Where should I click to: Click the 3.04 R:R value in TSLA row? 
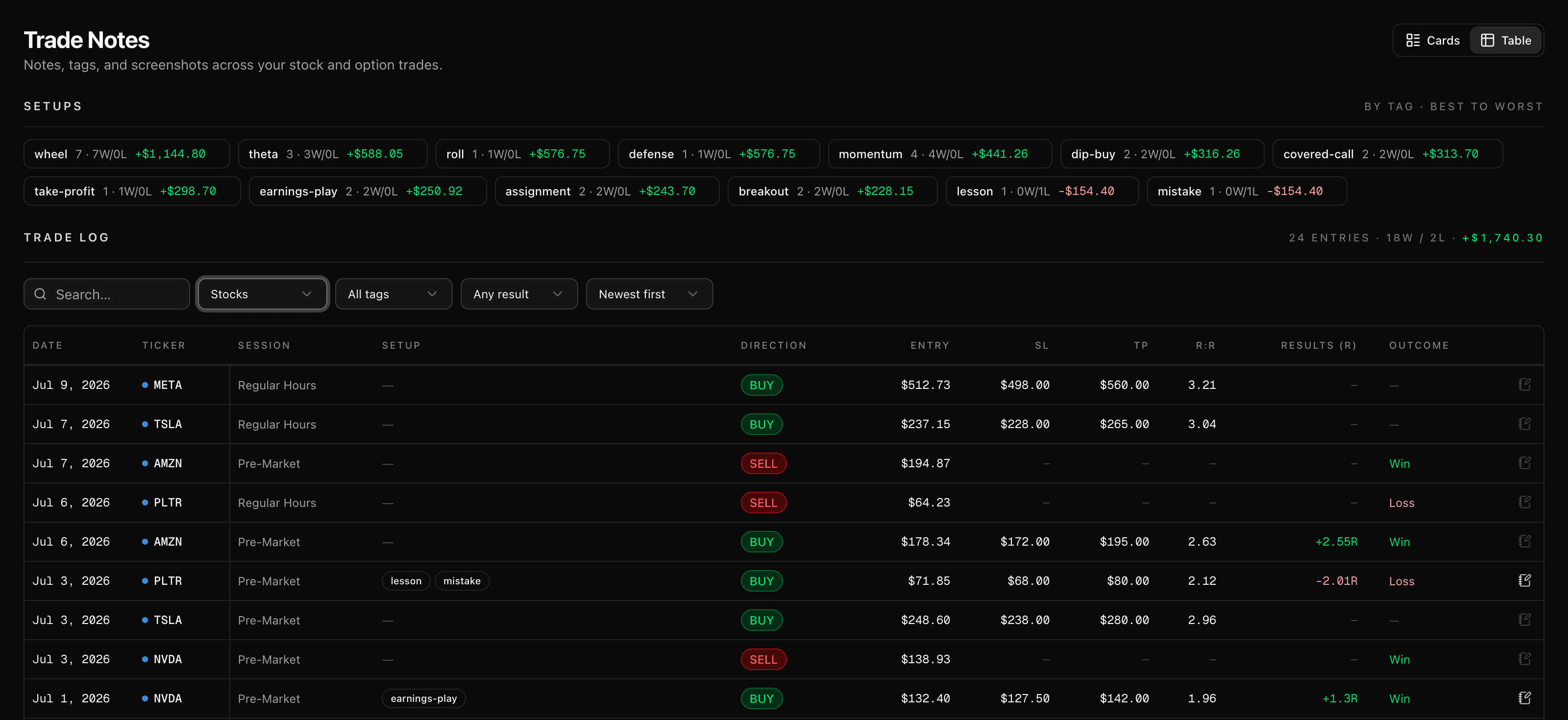[1201, 424]
